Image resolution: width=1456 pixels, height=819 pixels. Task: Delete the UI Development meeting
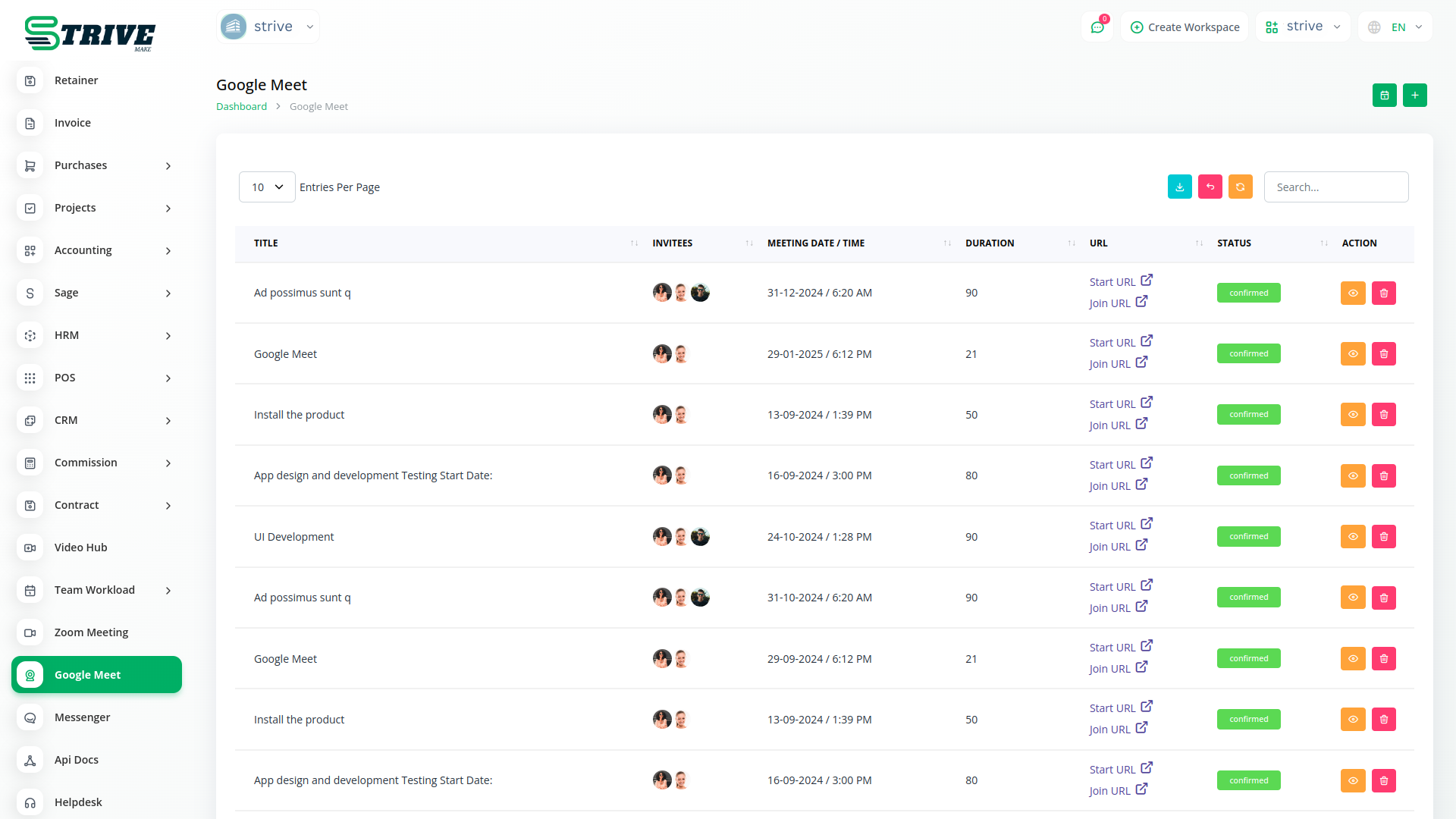click(x=1383, y=537)
